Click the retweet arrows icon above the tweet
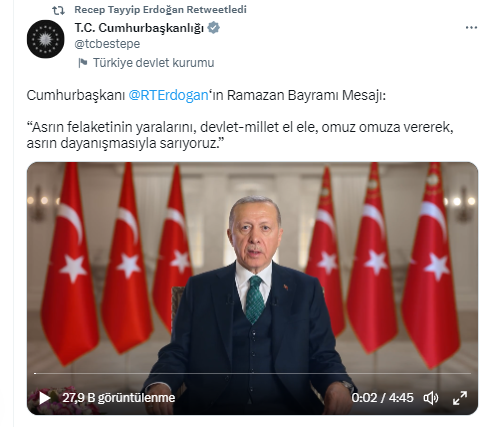Viewport: 489px width, 427px height. (x=58, y=10)
